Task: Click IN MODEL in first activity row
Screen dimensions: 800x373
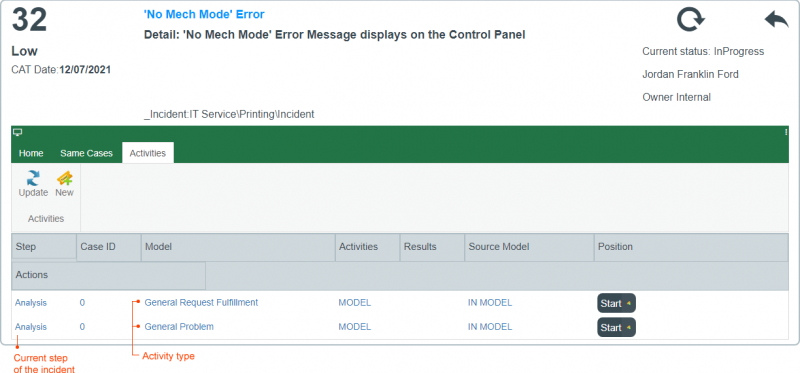Action: (x=490, y=303)
